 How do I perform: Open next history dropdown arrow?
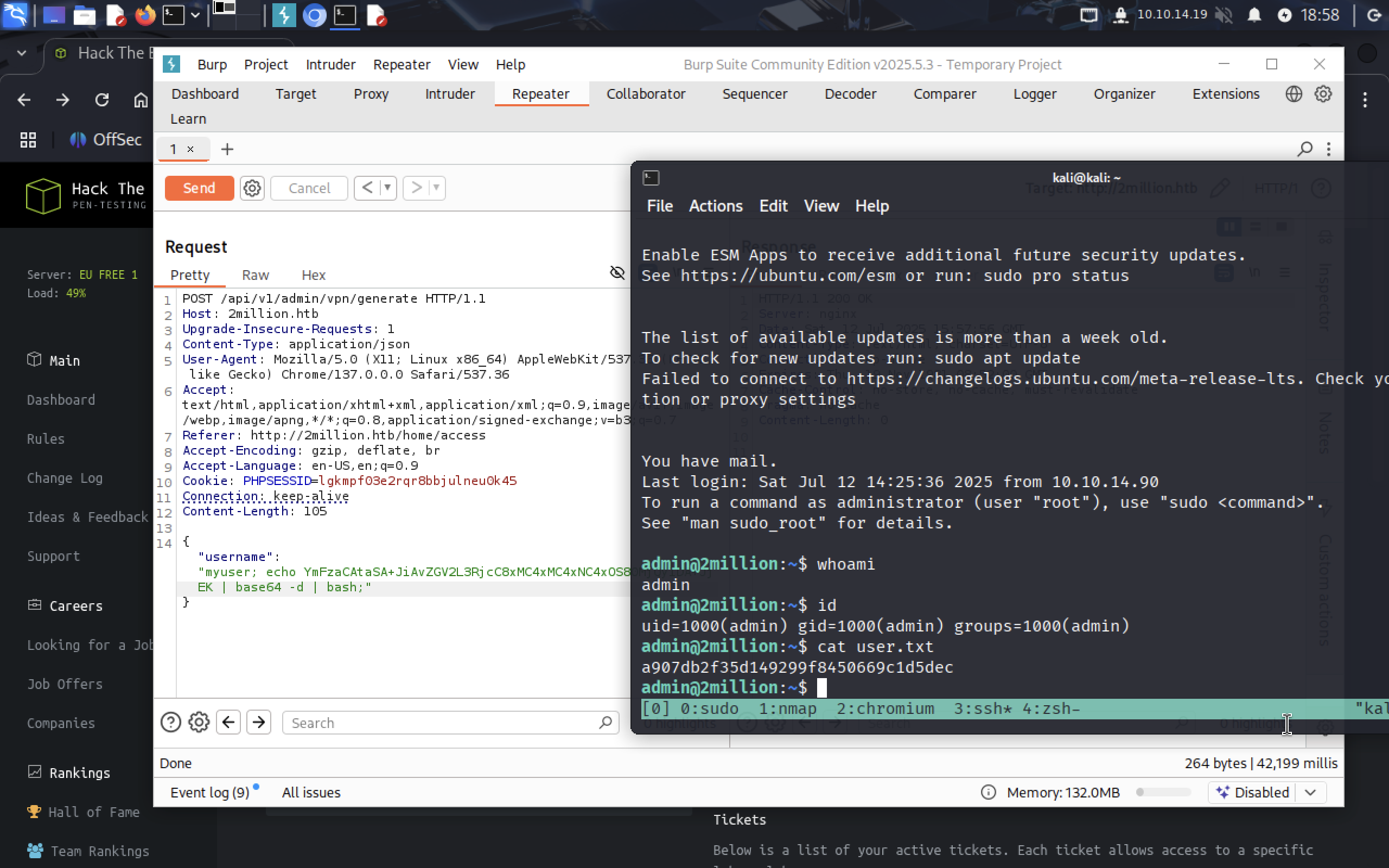437,188
